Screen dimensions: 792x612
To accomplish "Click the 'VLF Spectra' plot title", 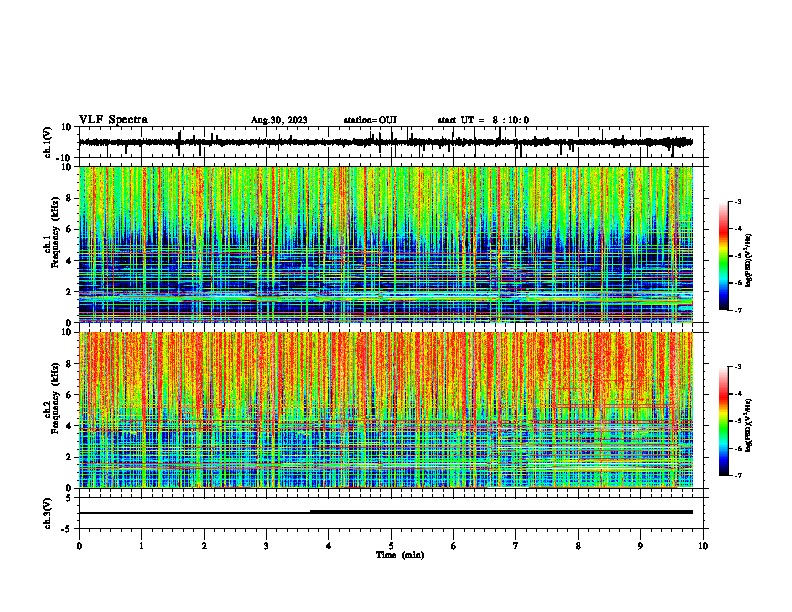I will coord(113,120).
